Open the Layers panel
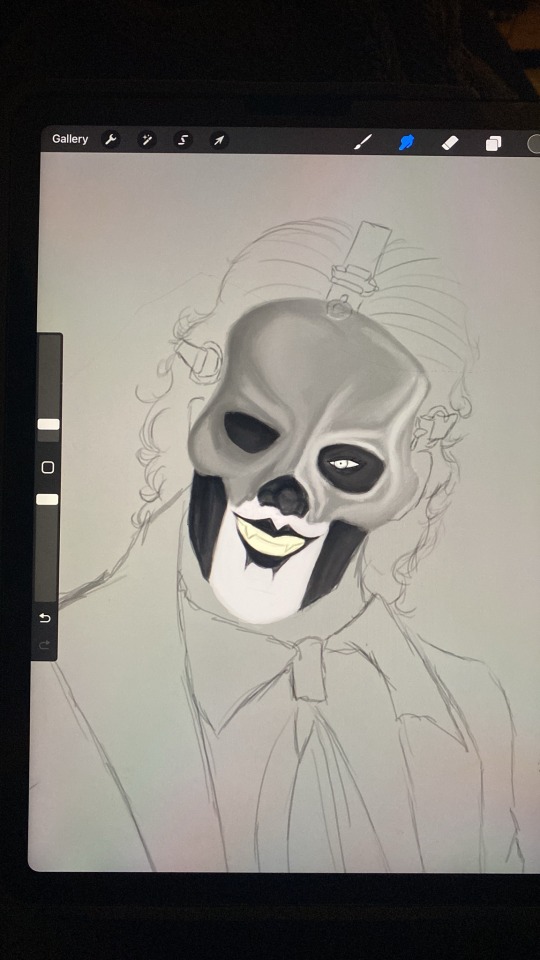Screen dimensions: 540x960 click(493, 144)
